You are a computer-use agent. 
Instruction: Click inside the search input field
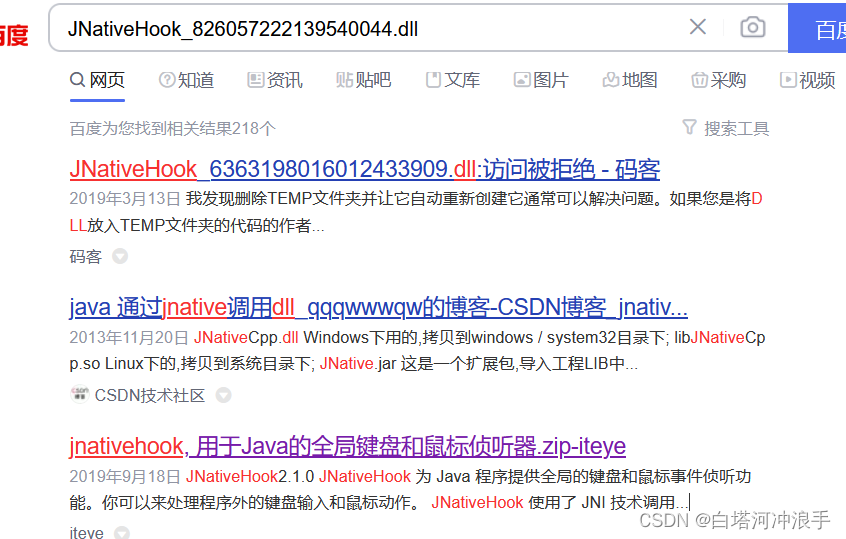pos(372,28)
